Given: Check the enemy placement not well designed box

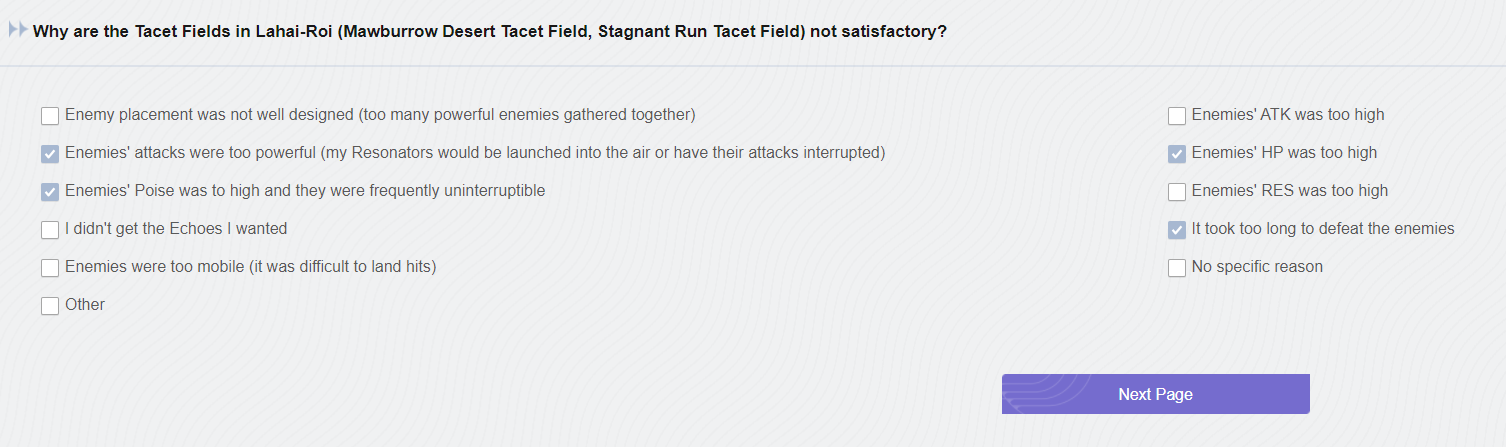Looking at the screenshot, I should coord(50,116).
